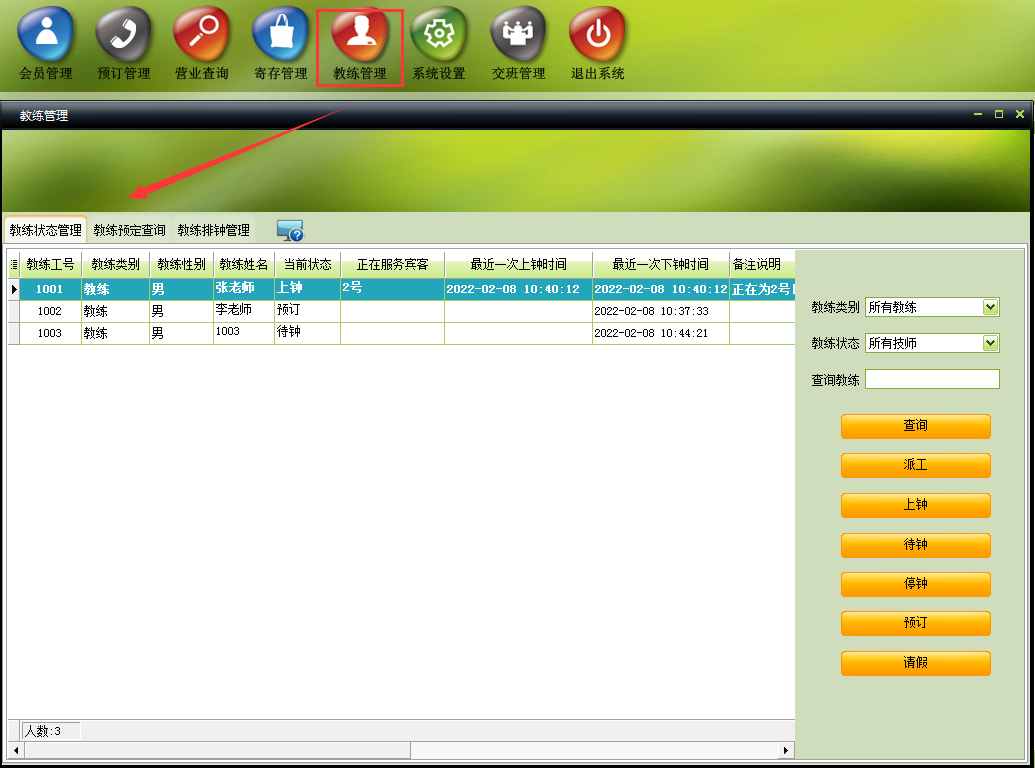Click time cell 2022-02-08 10:37:33

click(661, 311)
